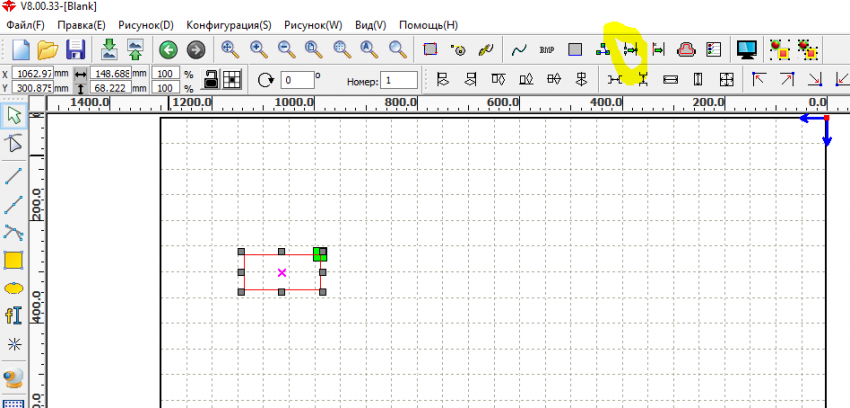Screen dimensions: 850x408
Task: Select the ellipse drawing tool
Action: point(14,288)
